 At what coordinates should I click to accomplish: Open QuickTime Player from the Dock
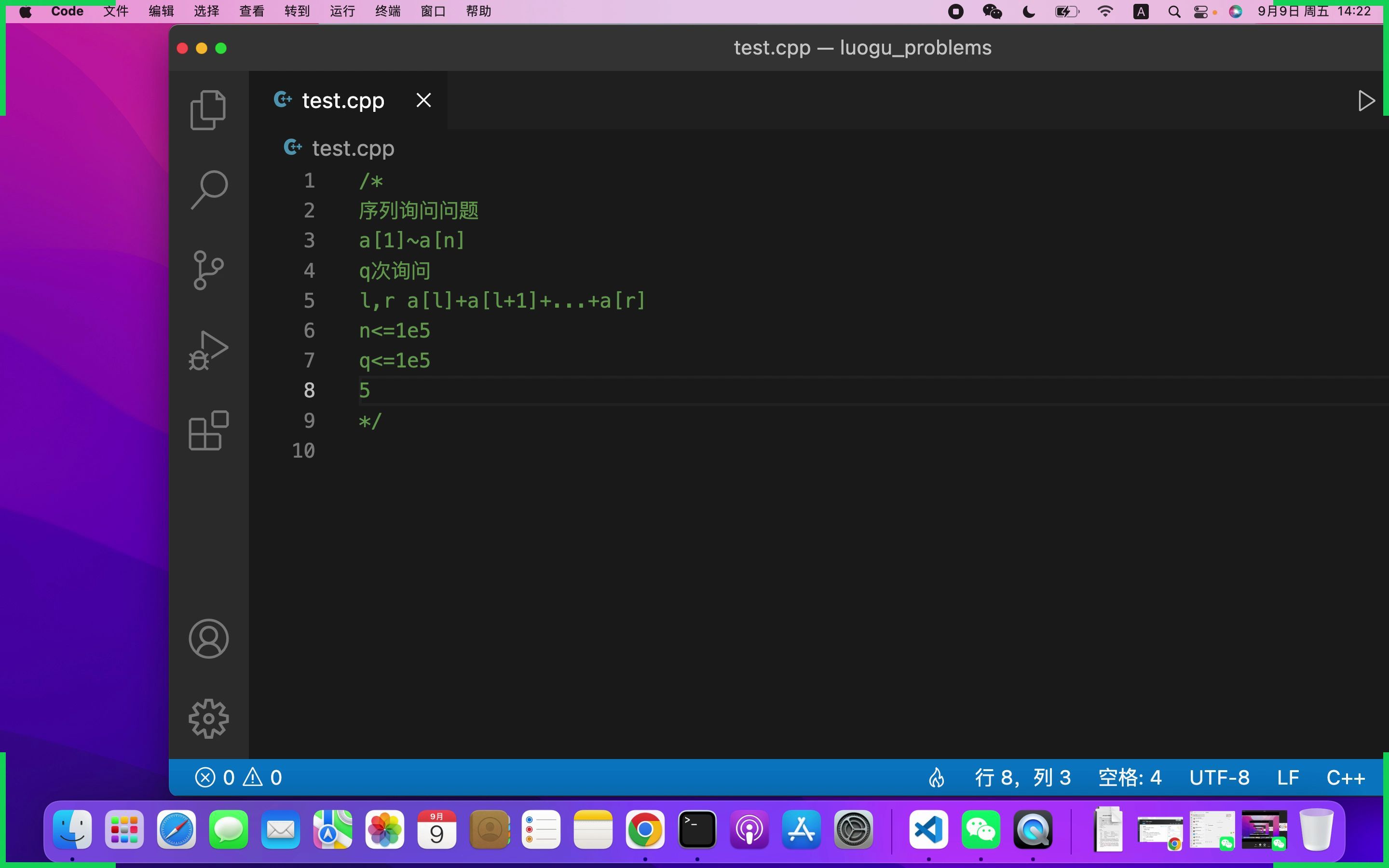[x=1033, y=829]
